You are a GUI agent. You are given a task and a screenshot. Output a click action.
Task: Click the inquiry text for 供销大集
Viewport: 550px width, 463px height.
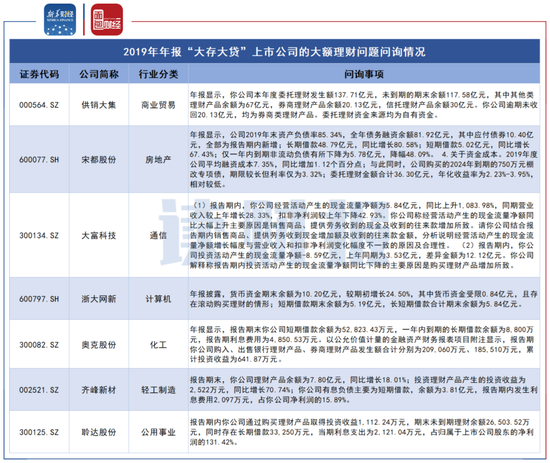coord(364,105)
